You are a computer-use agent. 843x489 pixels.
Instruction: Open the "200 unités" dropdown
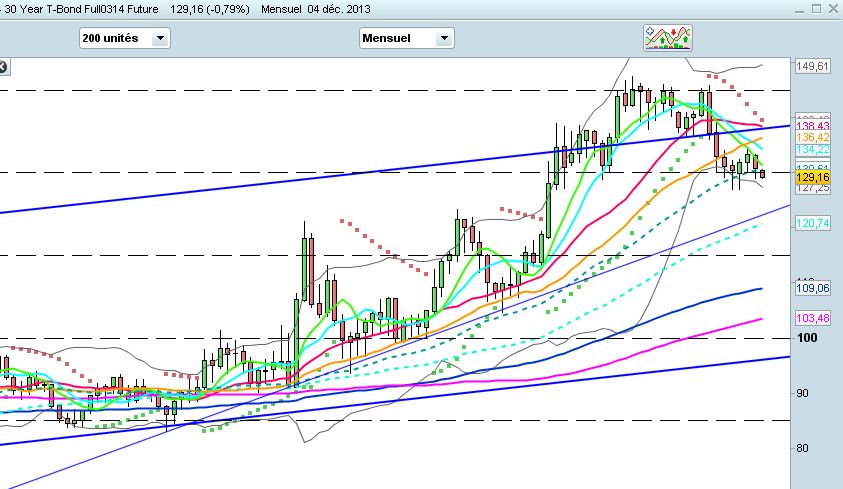(125, 38)
